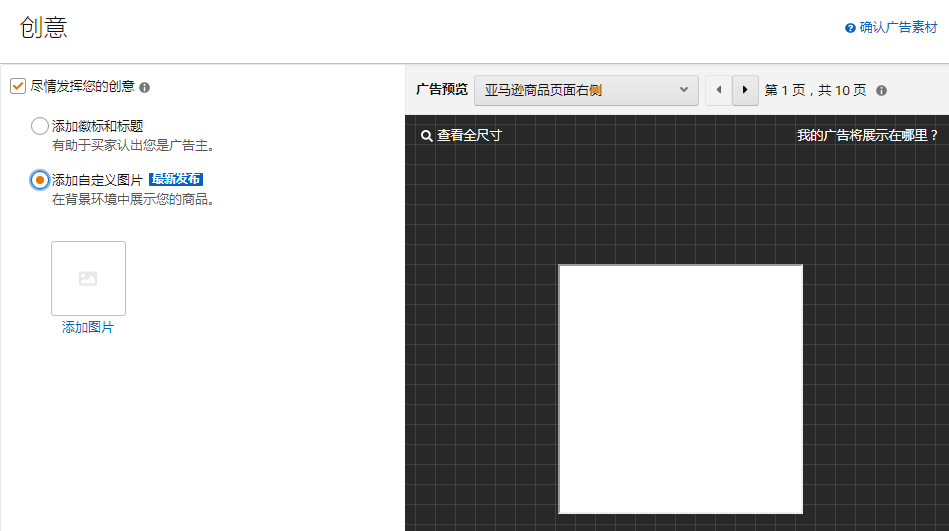Click the chevron arrow of the placement dropdown
This screenshot has width=949, height=531.
(684, 90)
